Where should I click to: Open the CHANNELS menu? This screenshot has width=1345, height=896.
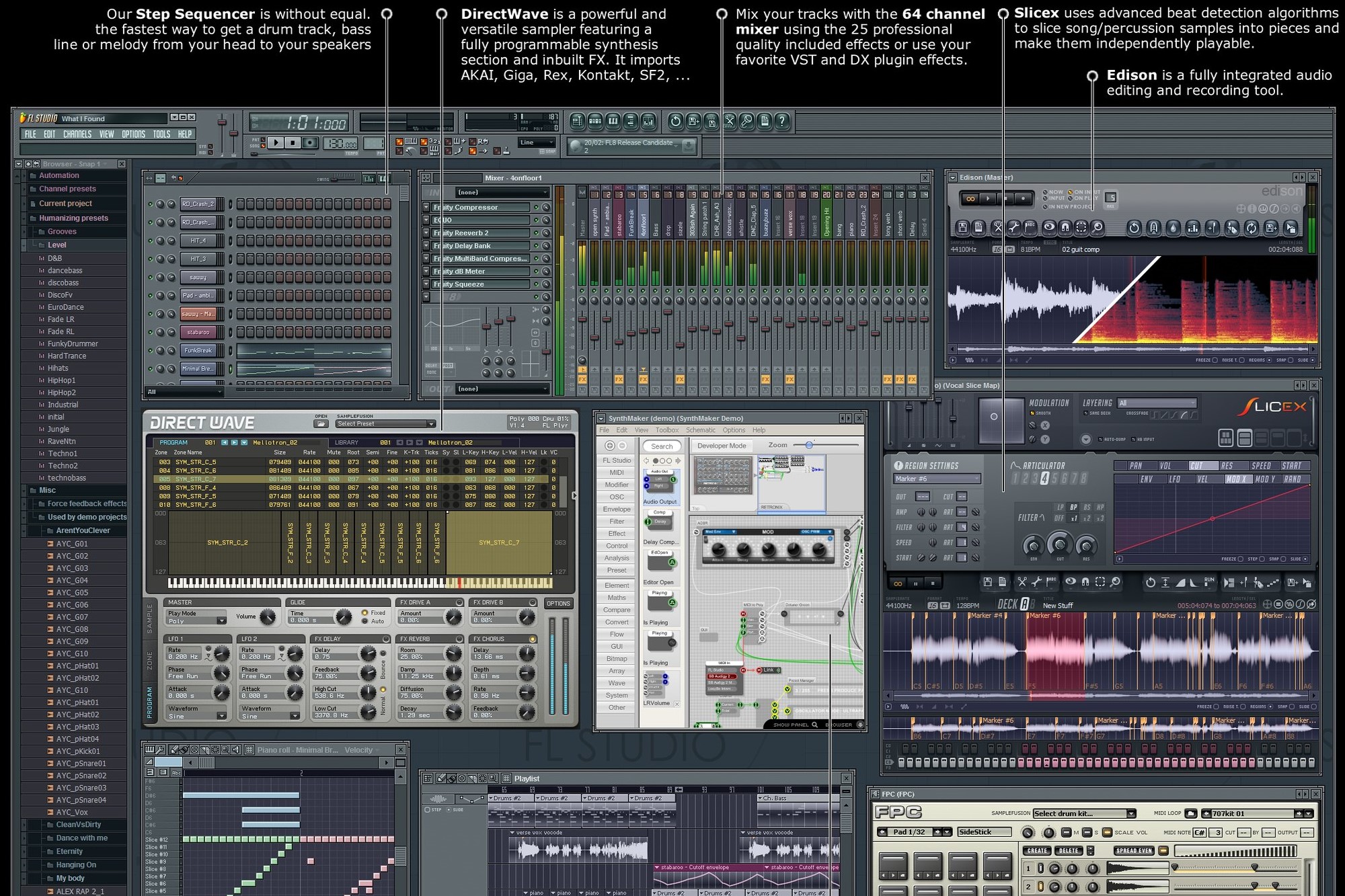pos(77,134)
